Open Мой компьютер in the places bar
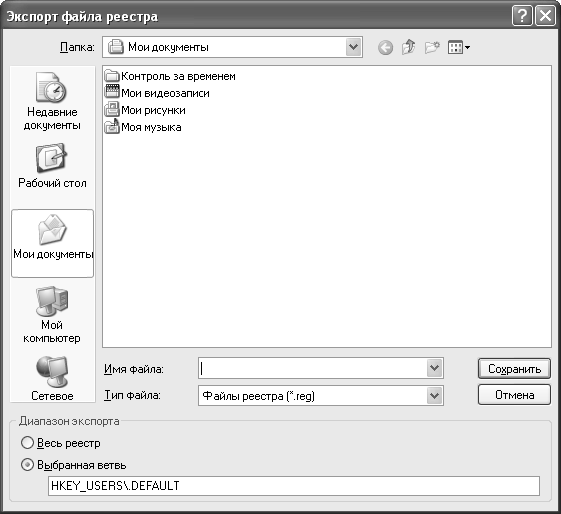This screenshot has height=514, width=561. point(52,315)
